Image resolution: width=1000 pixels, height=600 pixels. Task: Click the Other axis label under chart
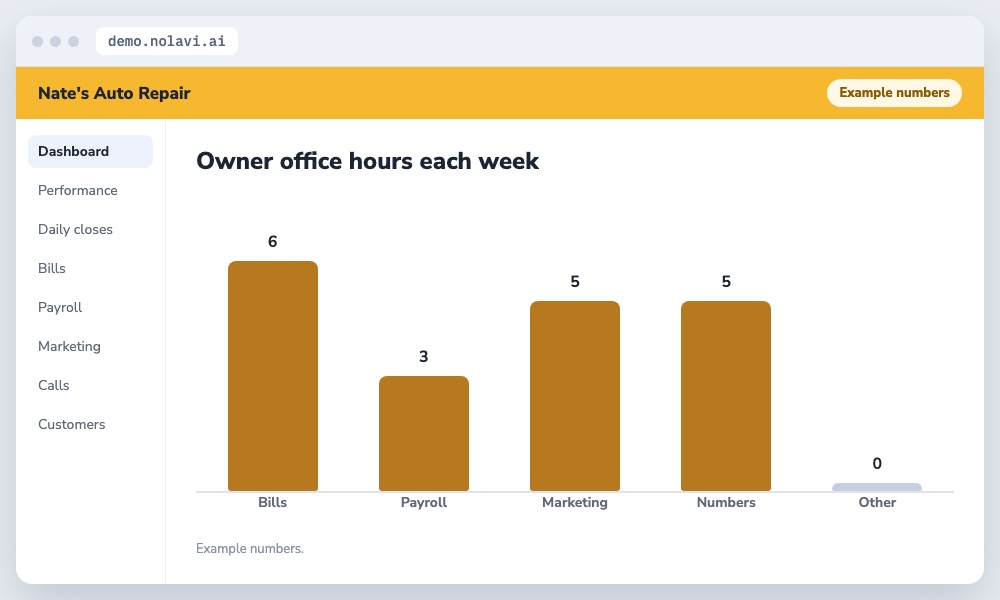click(x=877, y=502)
